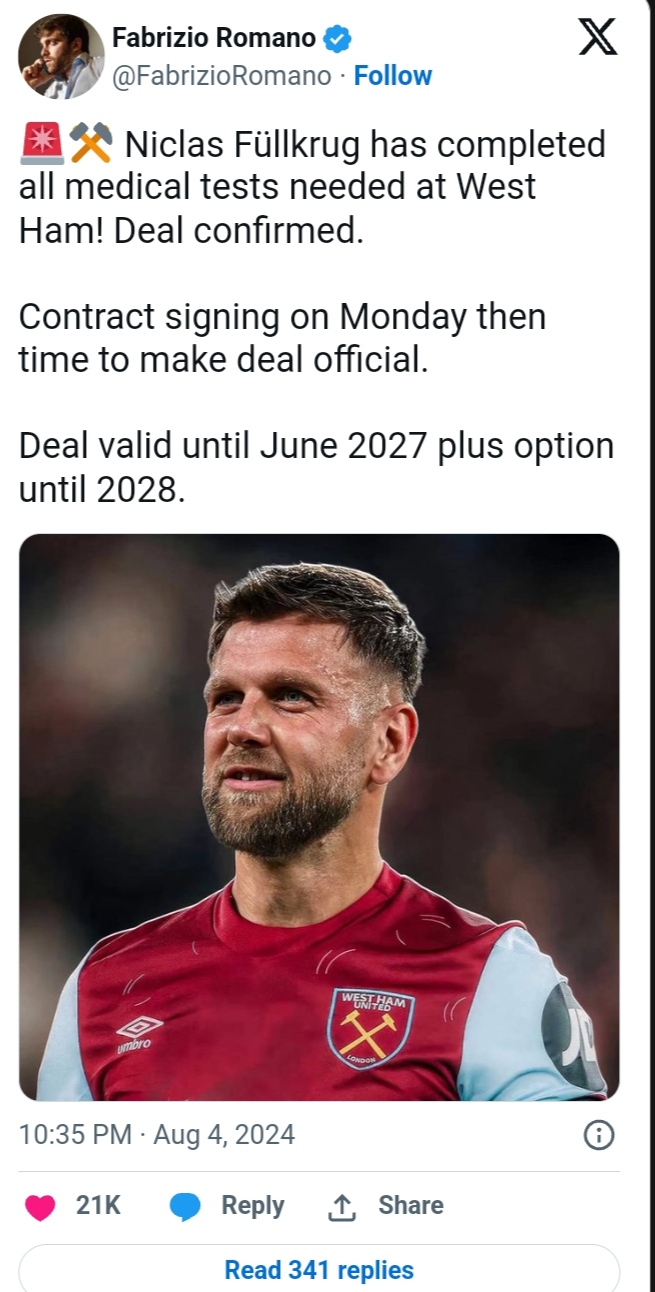Open the Fabrizio Romano display name

click(214, 39)
